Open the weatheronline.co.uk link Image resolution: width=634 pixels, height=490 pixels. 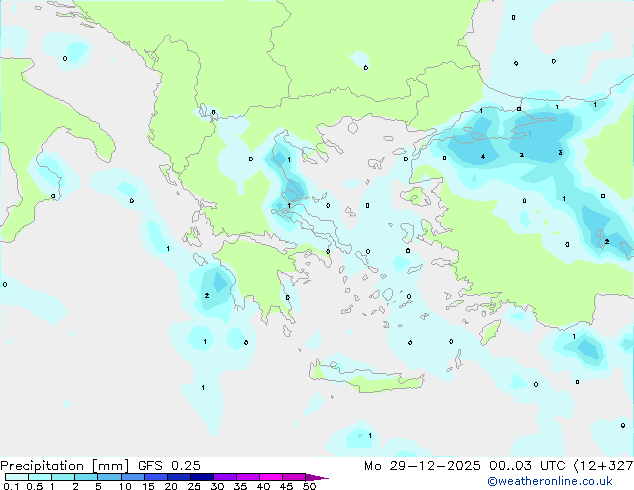click(x=550, y=481)
